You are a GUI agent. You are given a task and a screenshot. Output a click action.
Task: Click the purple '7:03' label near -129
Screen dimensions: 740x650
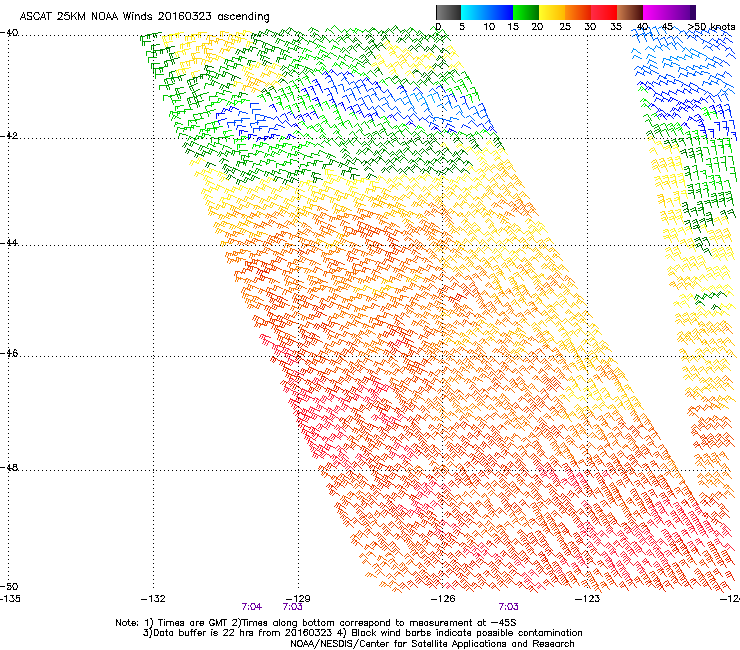click(x=293, y=607)
